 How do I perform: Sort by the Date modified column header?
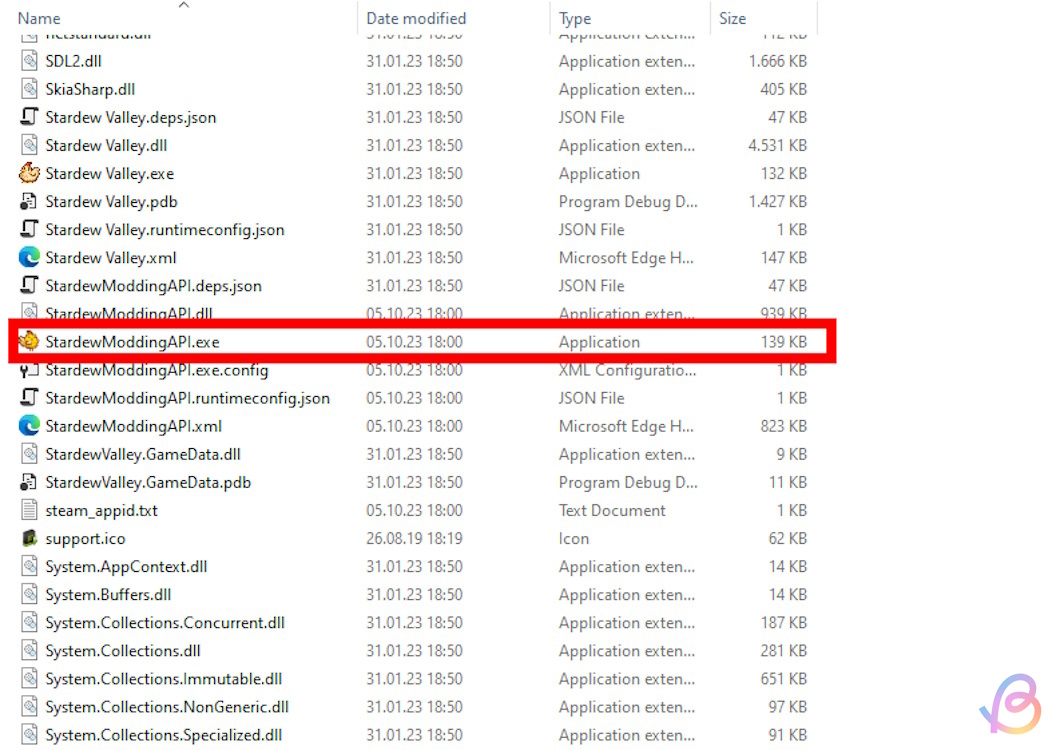(416, 18)
